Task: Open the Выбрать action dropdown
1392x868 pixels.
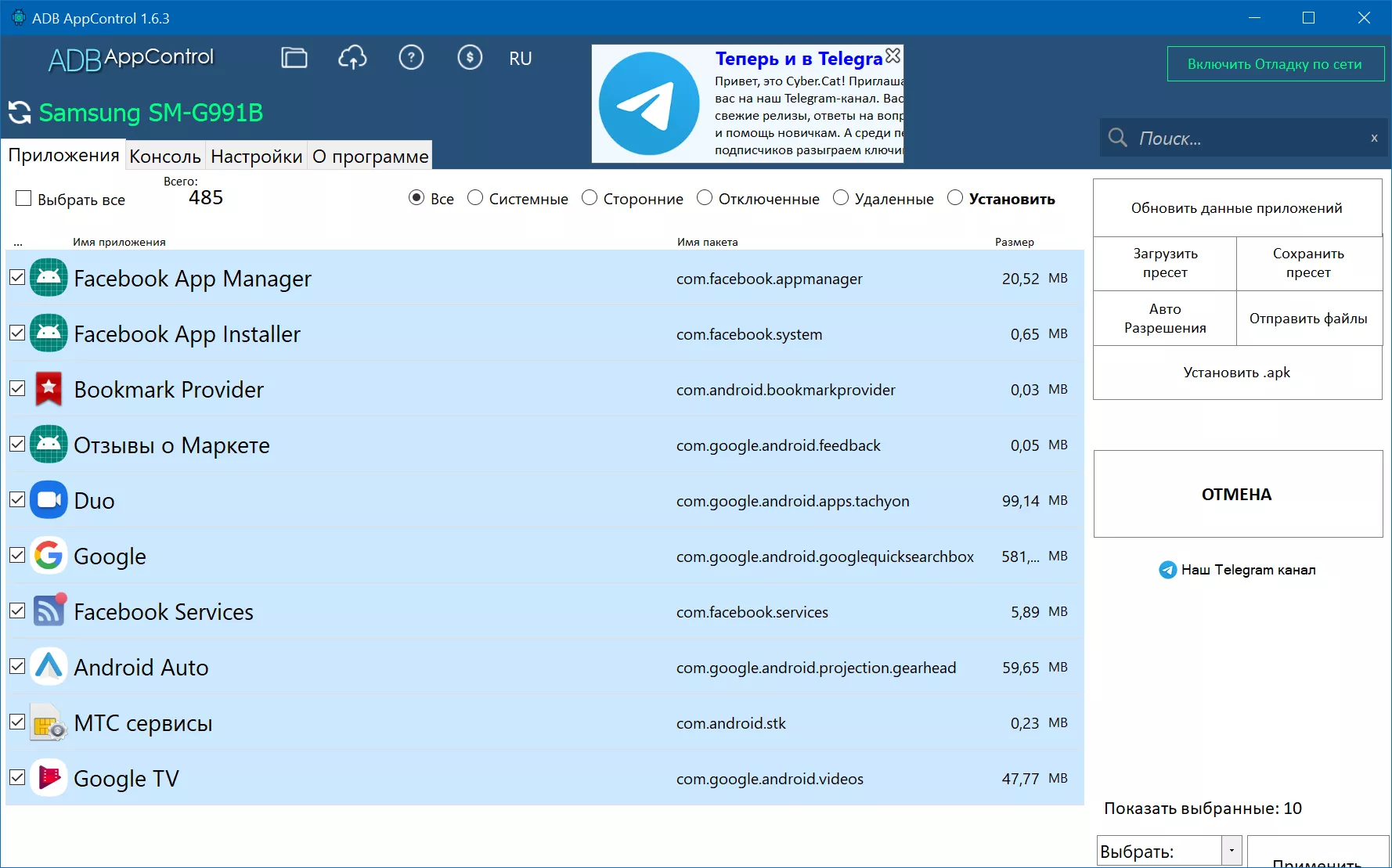Action: 1170,851
